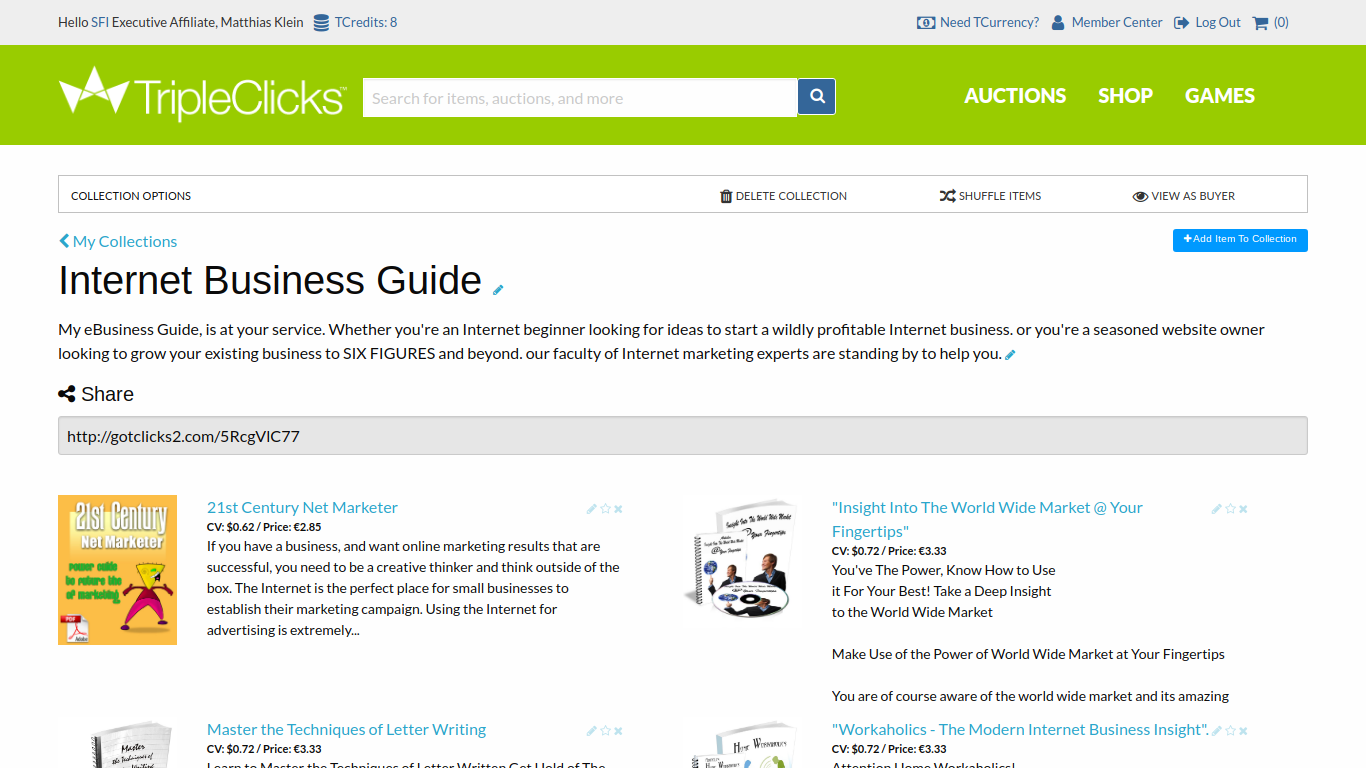
Task: Remove the 21st Century Net Marketer item
Action: coord(618,509)
